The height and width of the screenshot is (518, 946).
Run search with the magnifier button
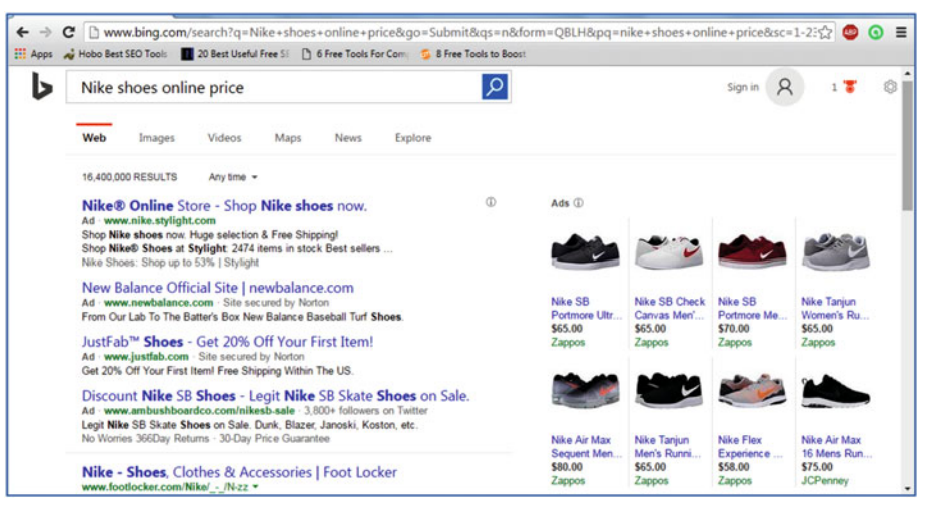click(x=495, y=87)
